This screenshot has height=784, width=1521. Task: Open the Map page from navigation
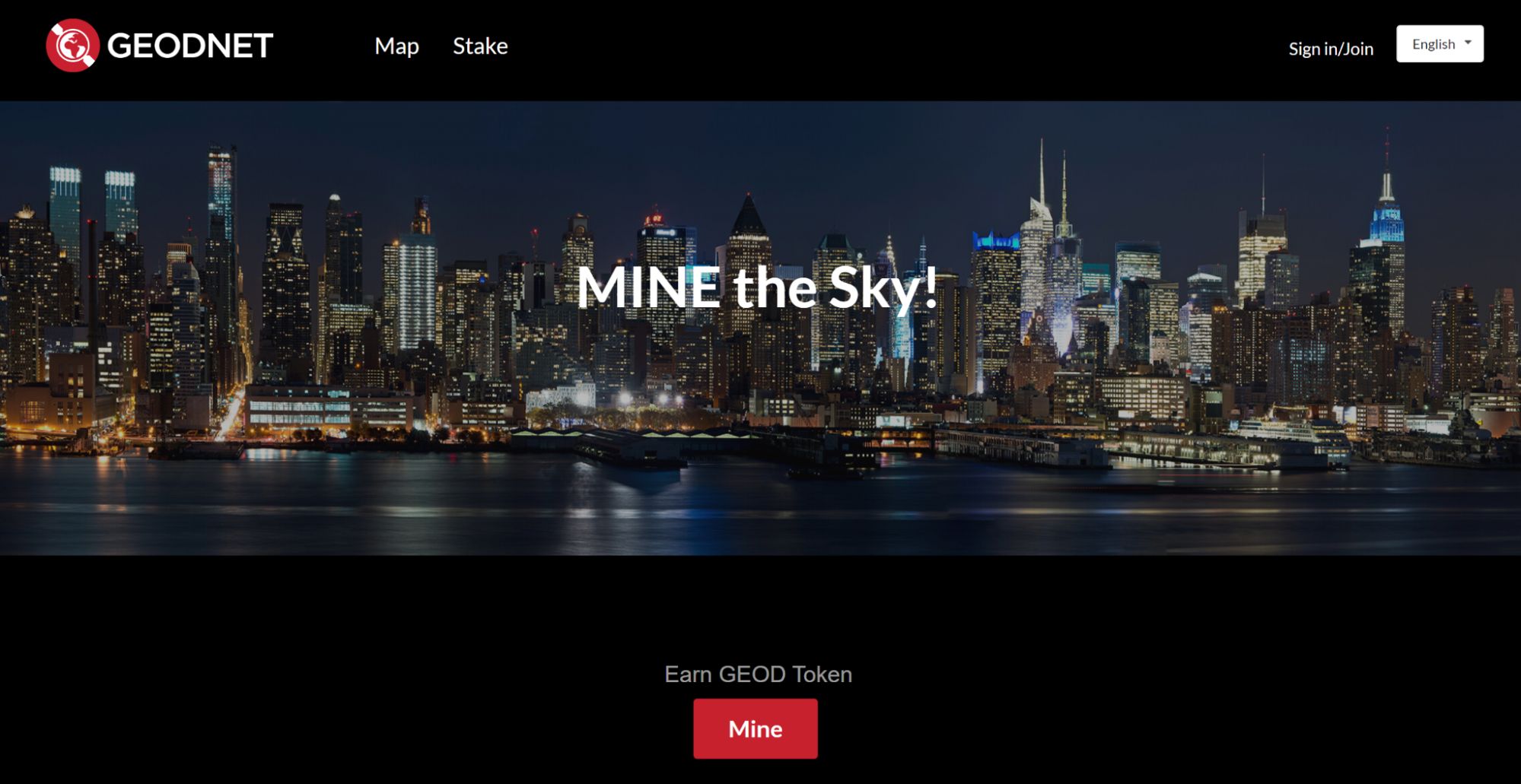tap(396, 46)
